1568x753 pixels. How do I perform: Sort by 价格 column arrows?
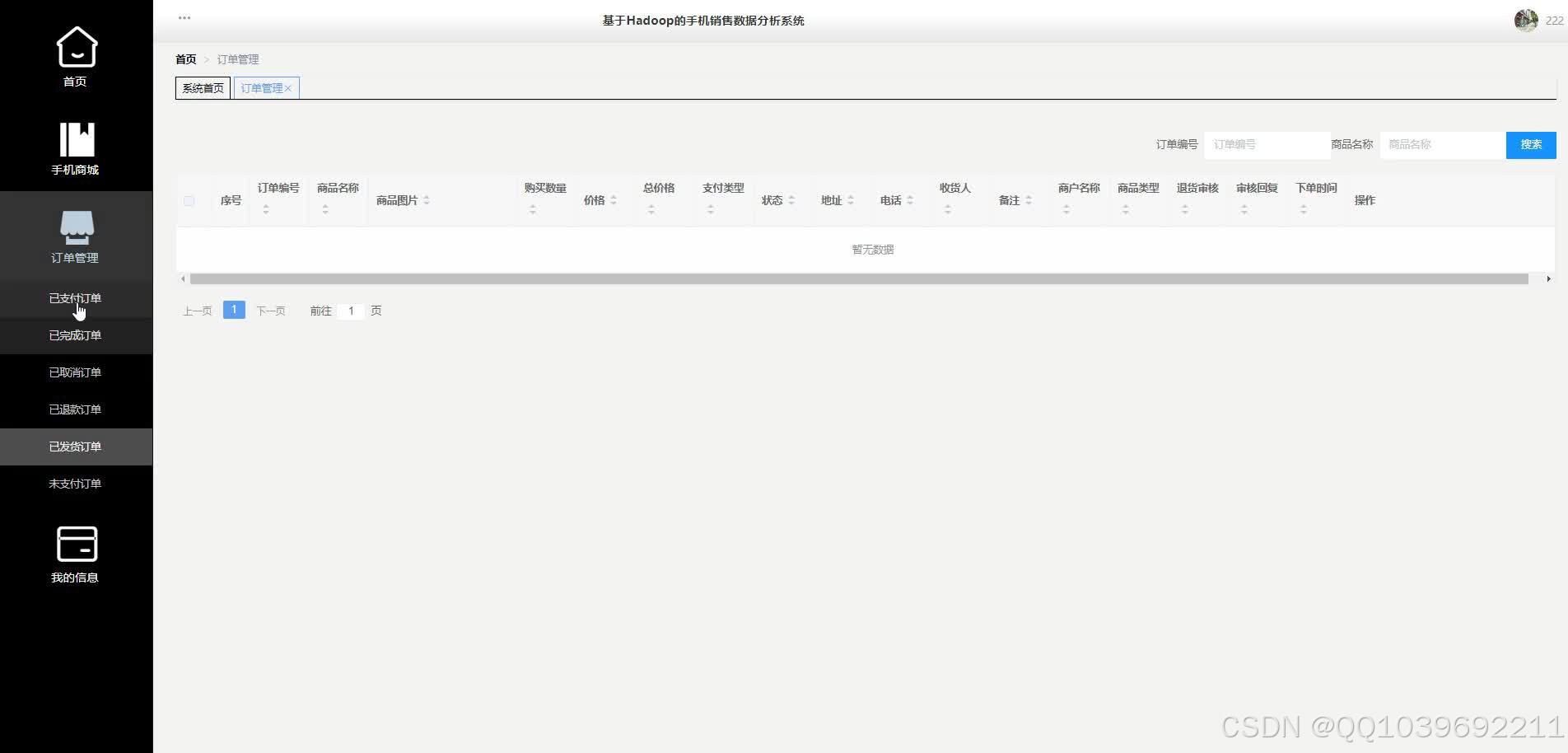click(614, 200)
